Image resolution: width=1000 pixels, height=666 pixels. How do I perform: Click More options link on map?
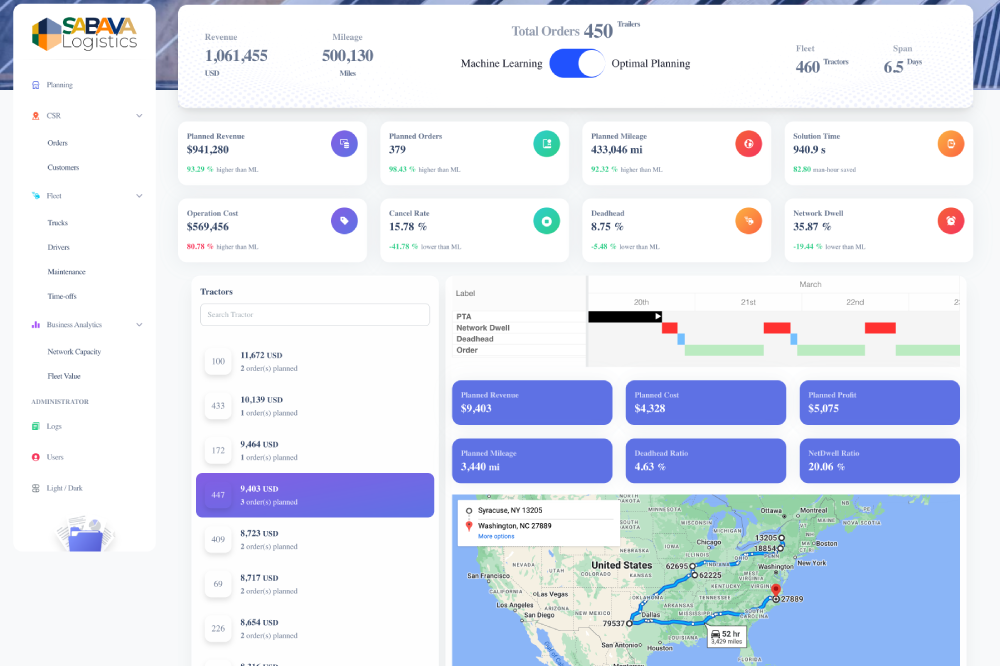[x=496, y=536]
